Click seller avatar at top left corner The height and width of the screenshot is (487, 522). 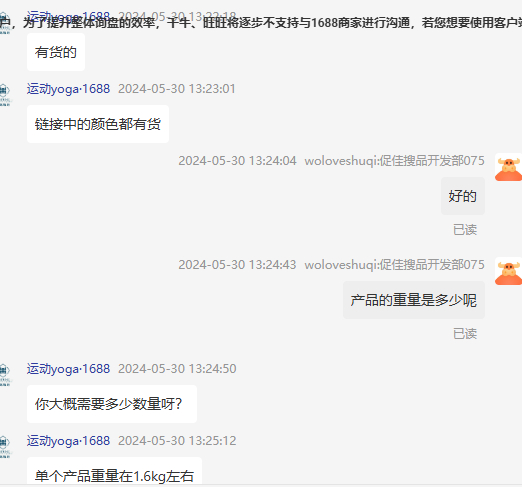(x=4, y=23)
